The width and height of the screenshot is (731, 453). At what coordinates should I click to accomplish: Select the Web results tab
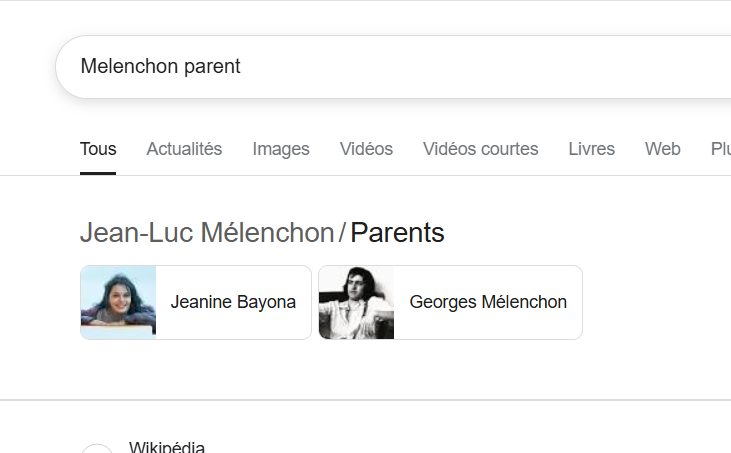[662, 149]
